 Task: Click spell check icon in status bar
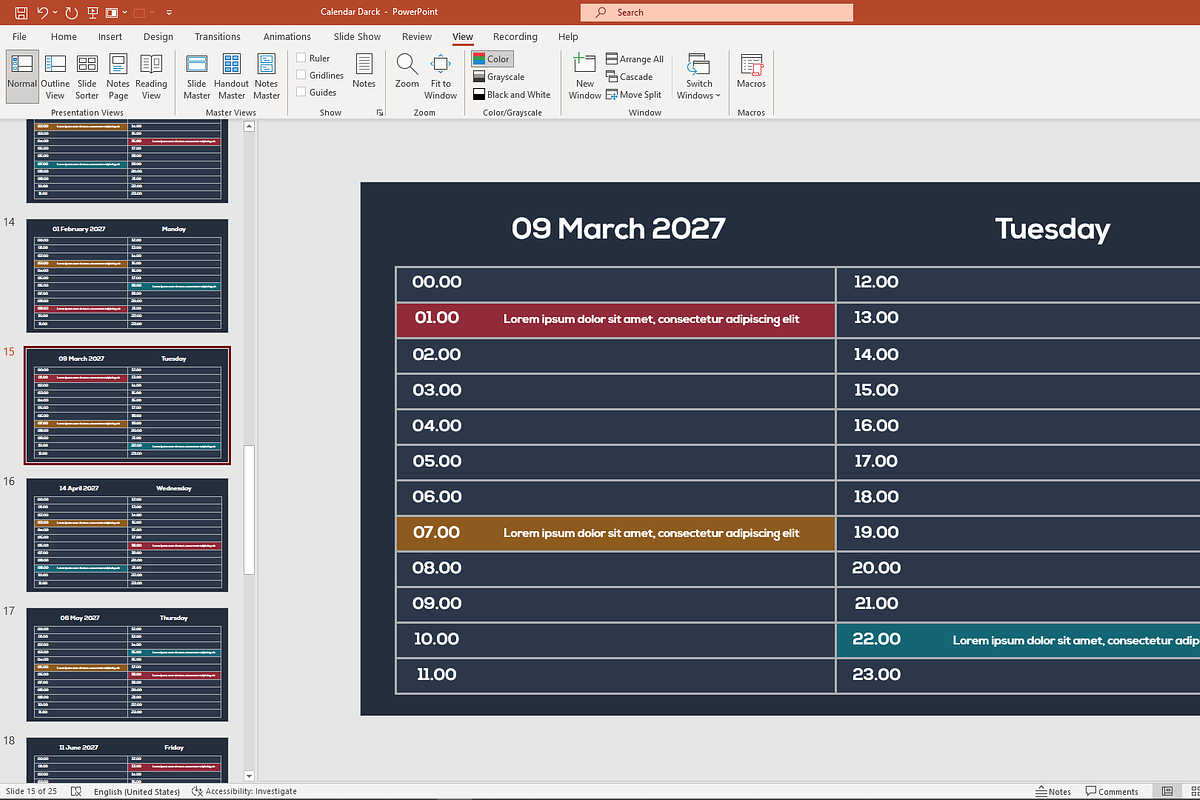click(76, 791)
